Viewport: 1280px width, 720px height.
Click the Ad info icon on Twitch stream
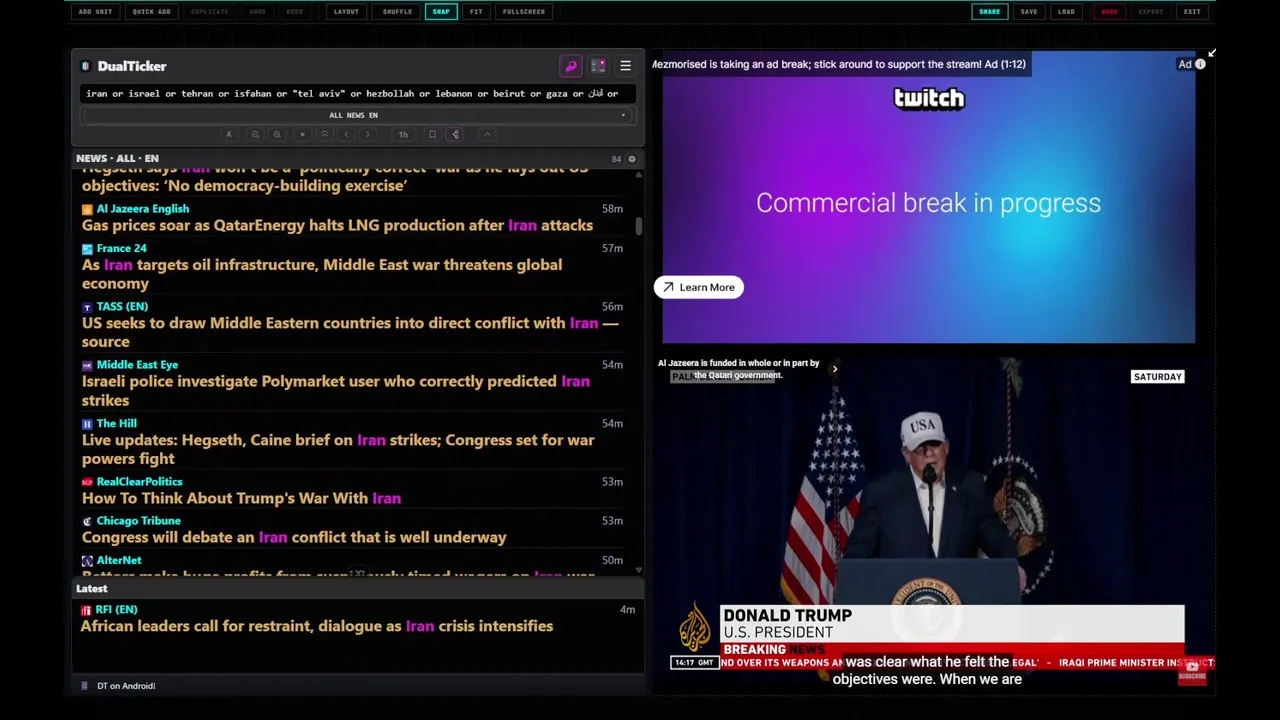[1200, 64]
